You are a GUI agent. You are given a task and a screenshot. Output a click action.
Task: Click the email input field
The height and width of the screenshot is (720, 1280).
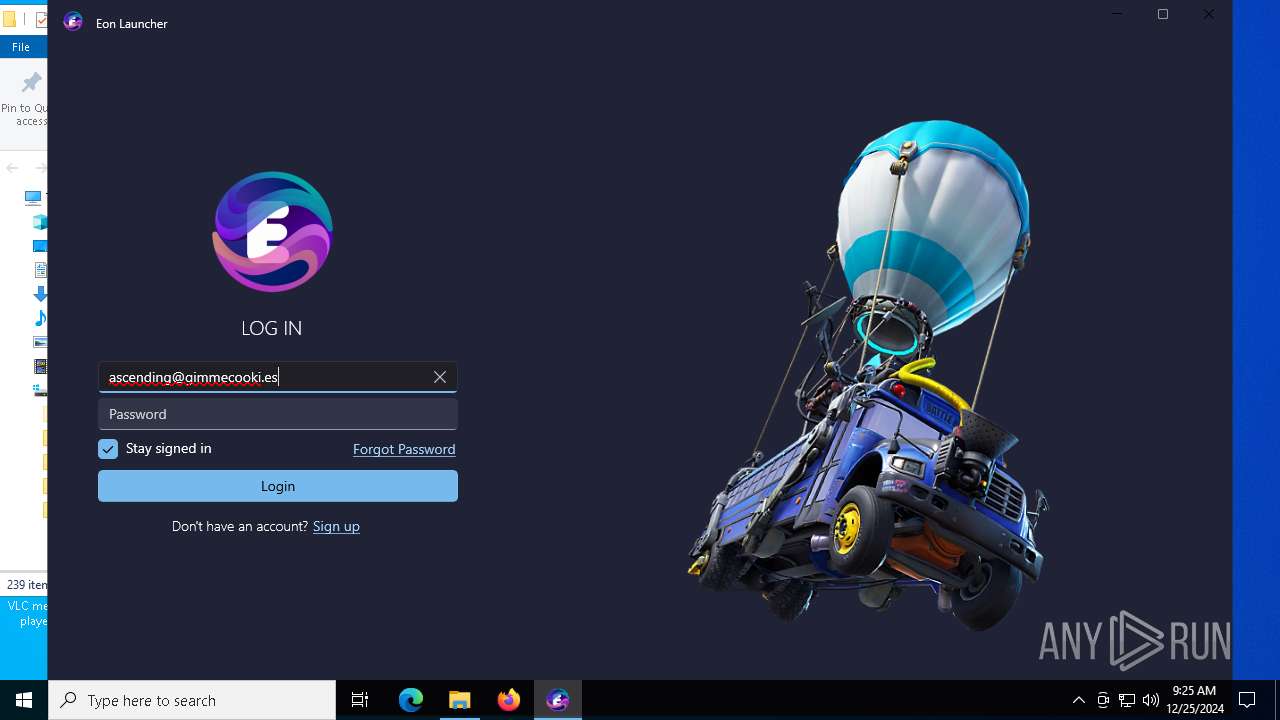[278, 377]
